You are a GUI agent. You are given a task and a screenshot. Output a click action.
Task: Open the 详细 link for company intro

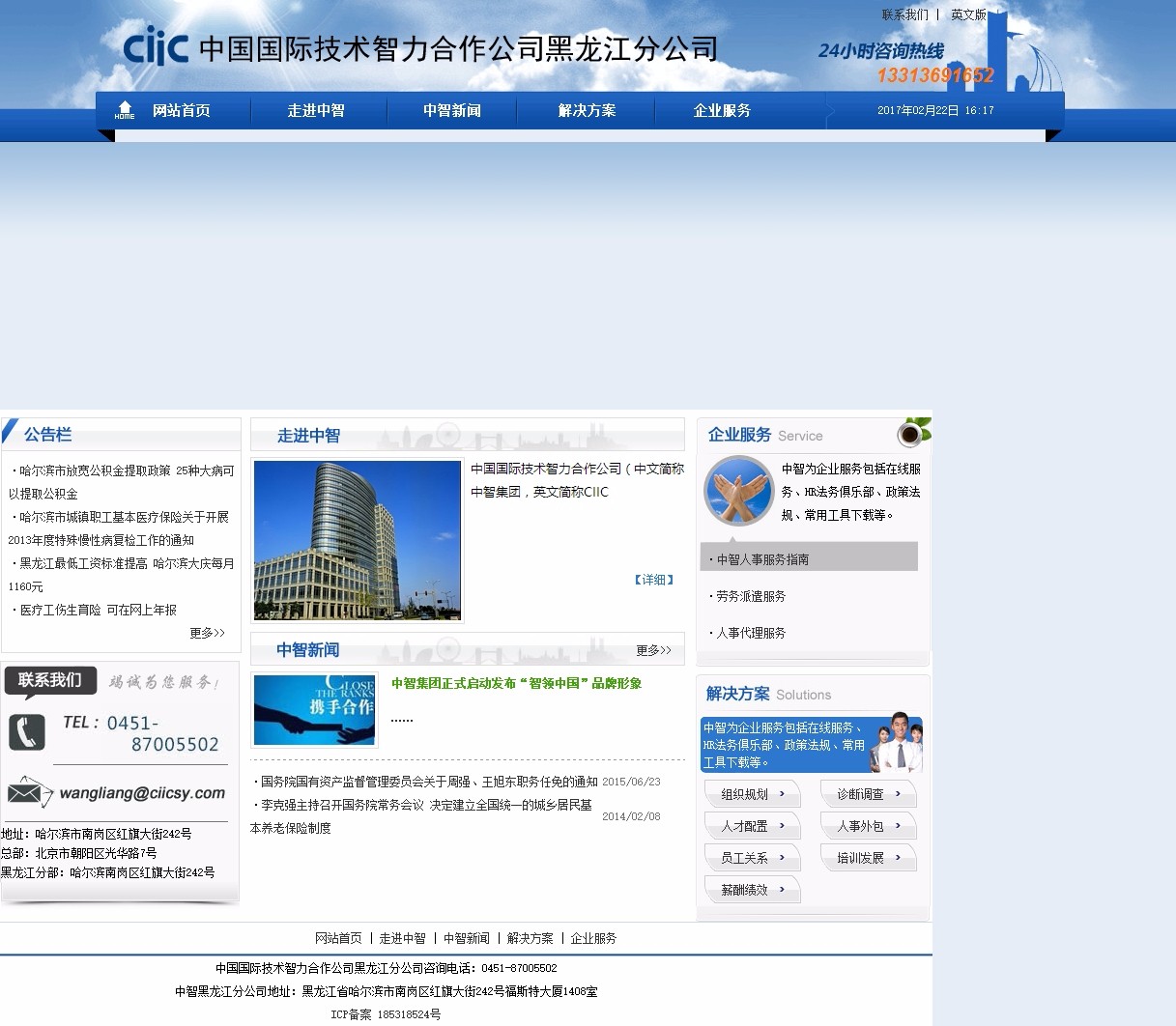[653, 580]
